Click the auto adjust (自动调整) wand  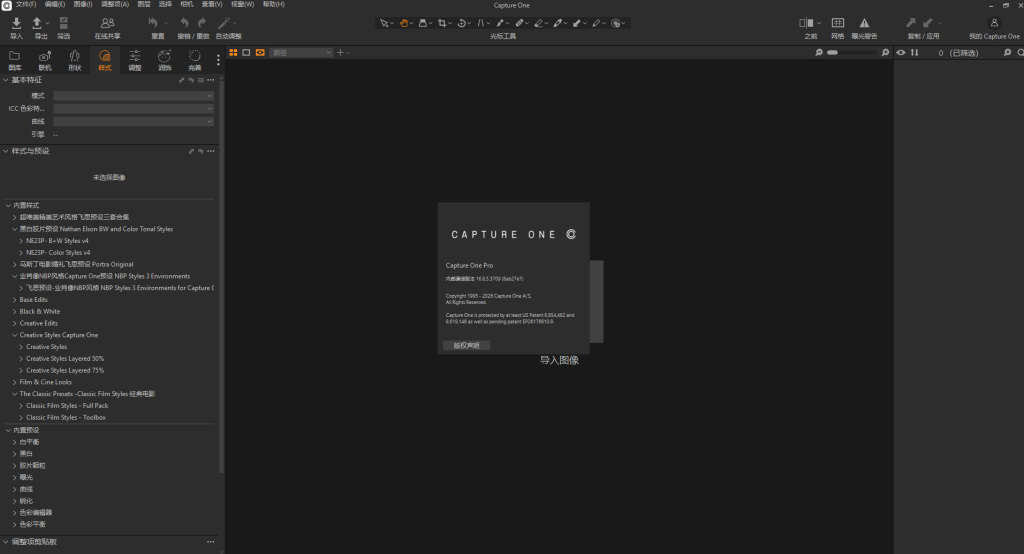(224, 23)
